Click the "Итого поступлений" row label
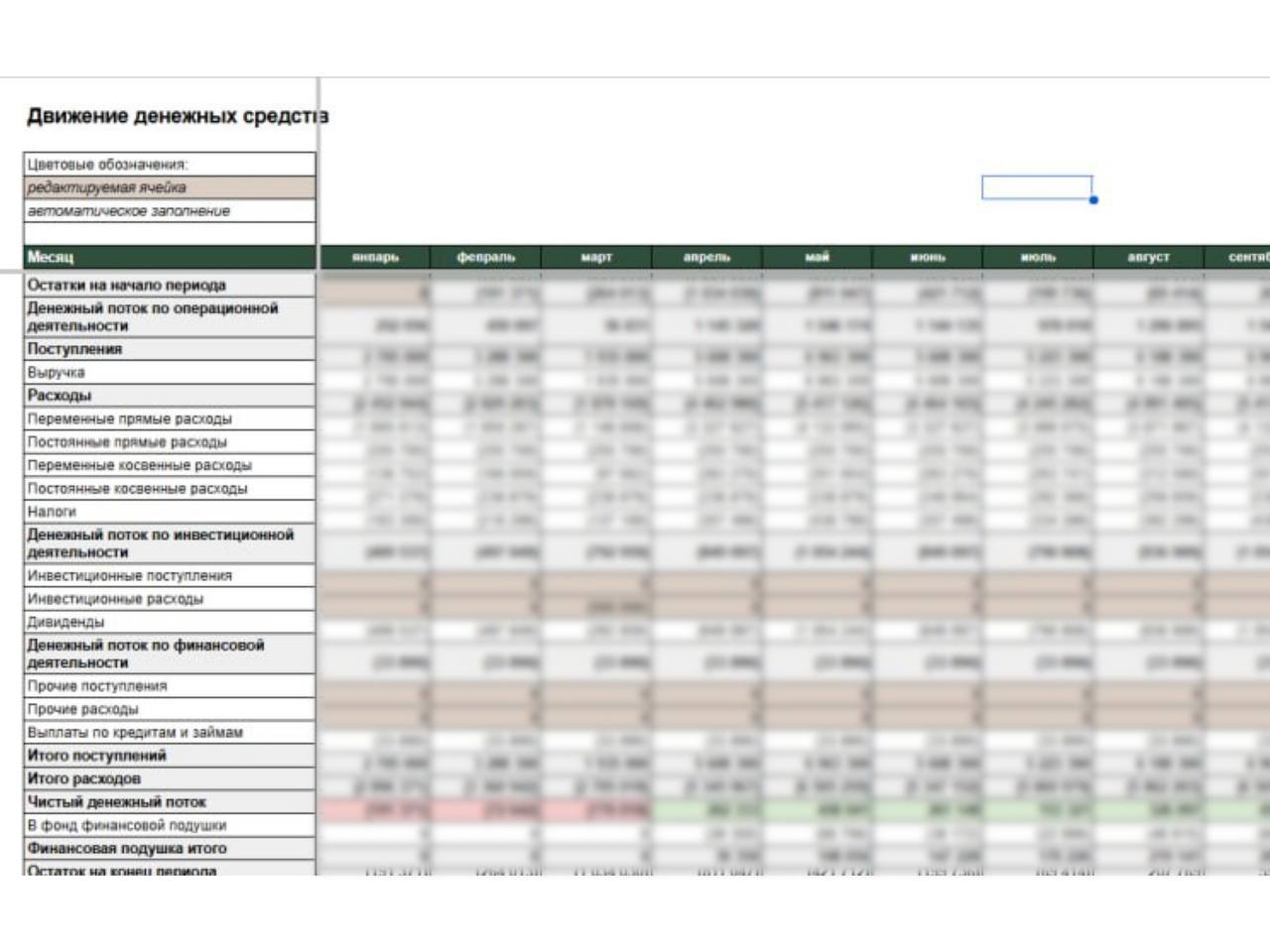 [x=170, y=756]
